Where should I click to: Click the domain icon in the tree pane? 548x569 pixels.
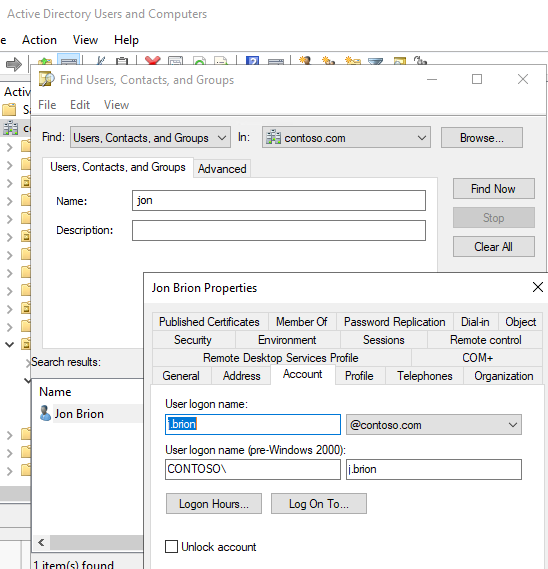coord(11,128)
